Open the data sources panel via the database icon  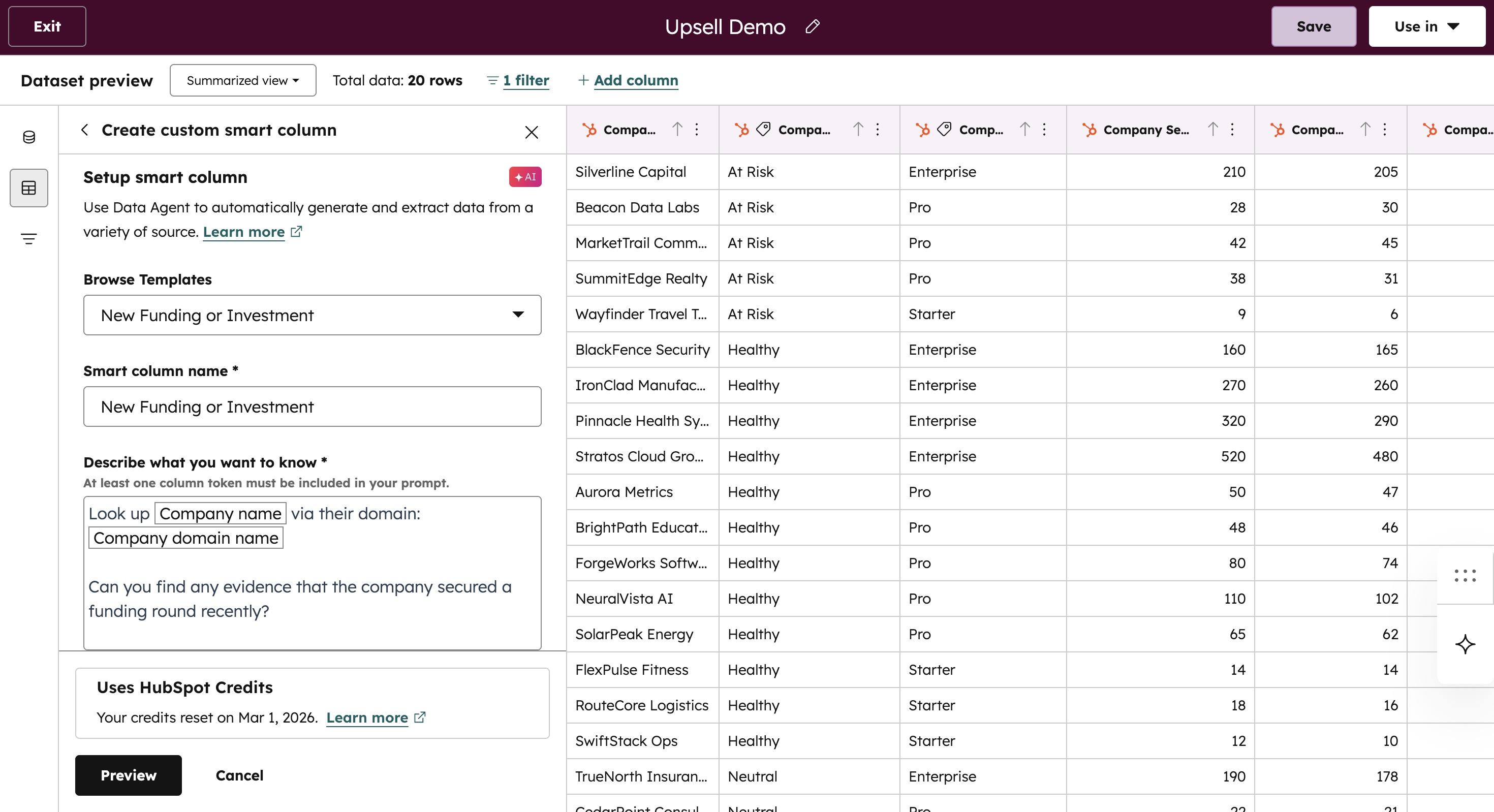coord(28,137)
